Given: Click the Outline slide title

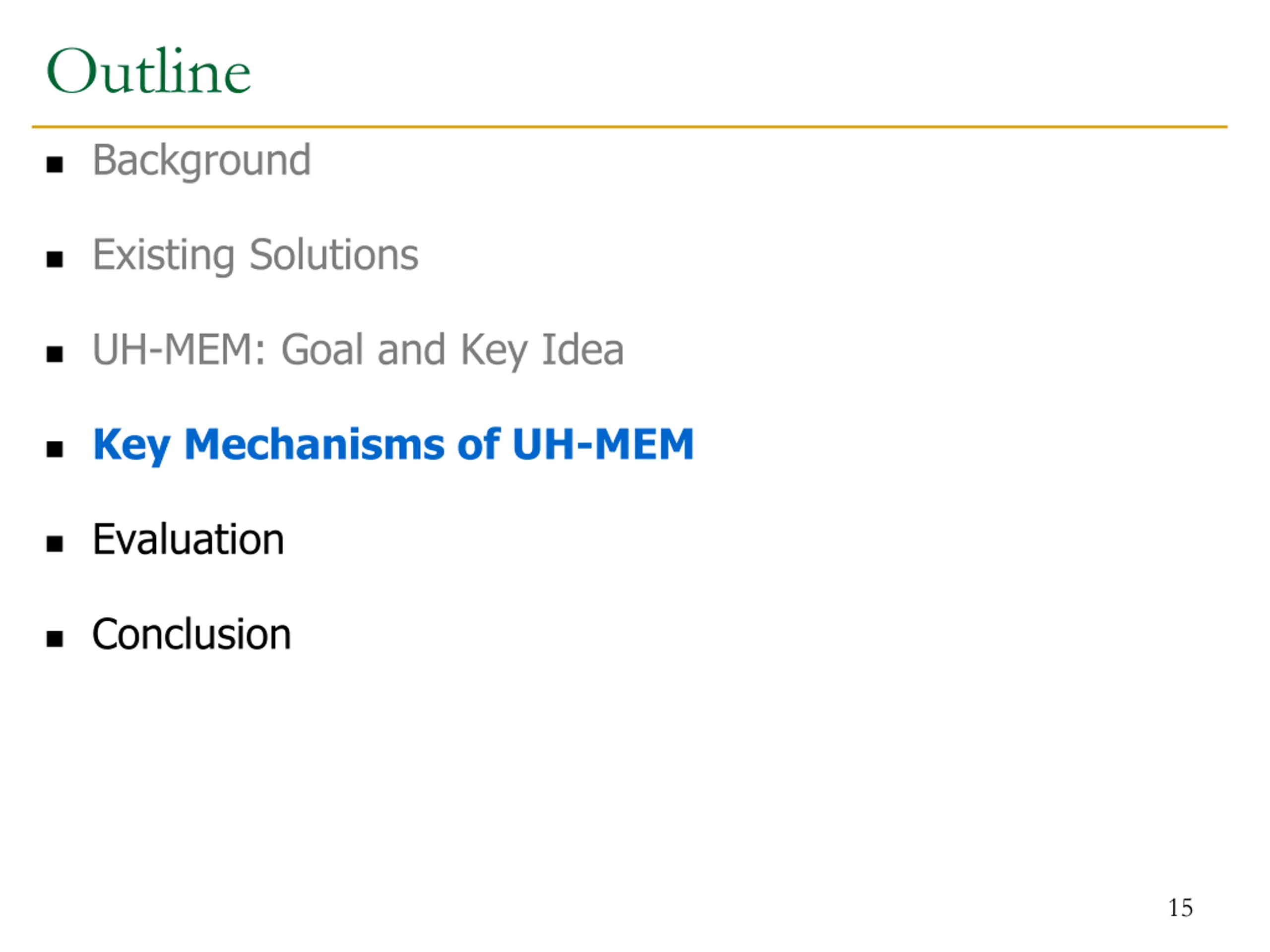Looking at the screenshot, I should [x=149, y=71].
